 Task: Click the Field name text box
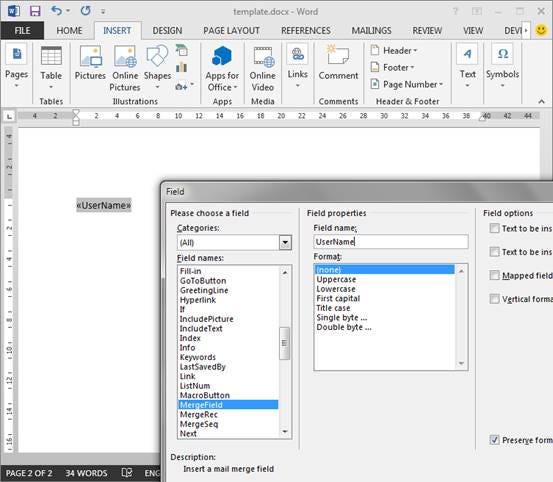tap(391, 242)
